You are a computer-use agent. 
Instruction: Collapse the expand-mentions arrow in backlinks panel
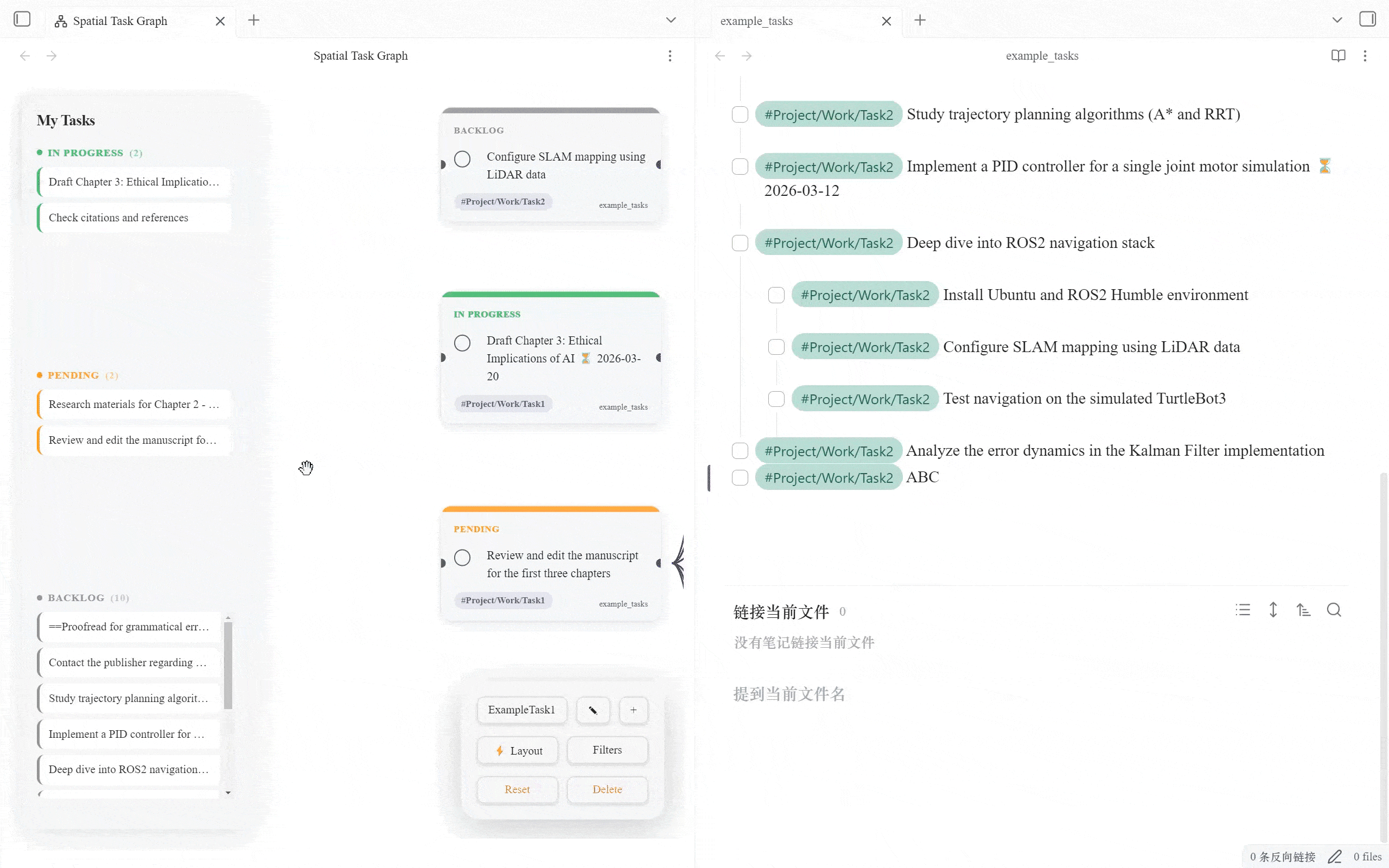pyautogui.click(x=1273, y=610)
